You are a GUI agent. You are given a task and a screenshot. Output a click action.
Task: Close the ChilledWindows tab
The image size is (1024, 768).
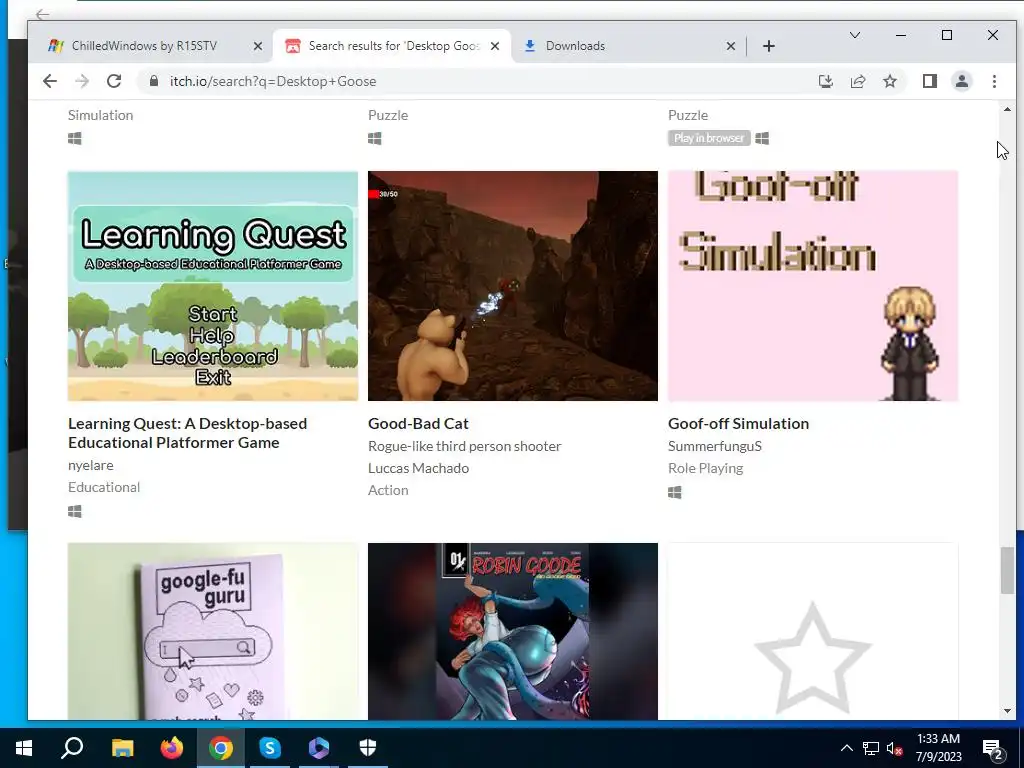257,46
